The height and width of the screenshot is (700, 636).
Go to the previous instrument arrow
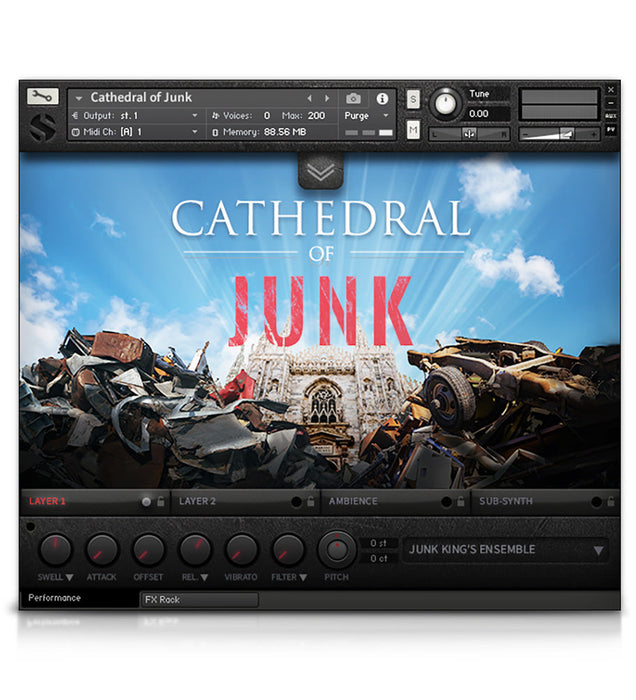(309, 99)
